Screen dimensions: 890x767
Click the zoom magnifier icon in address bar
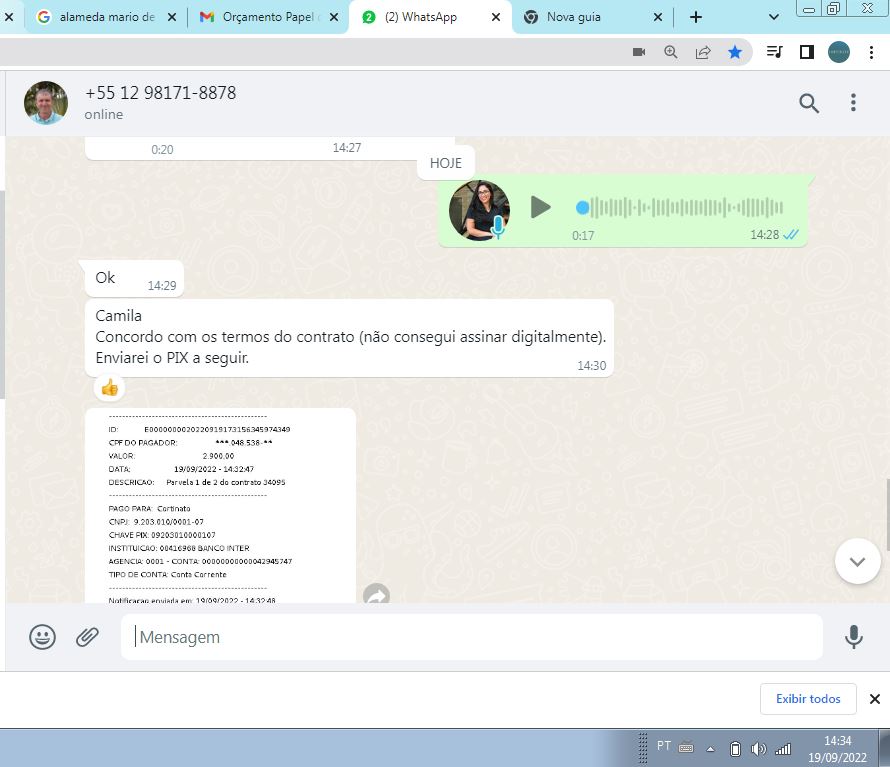pyautogui.click(x=670, y=52)
